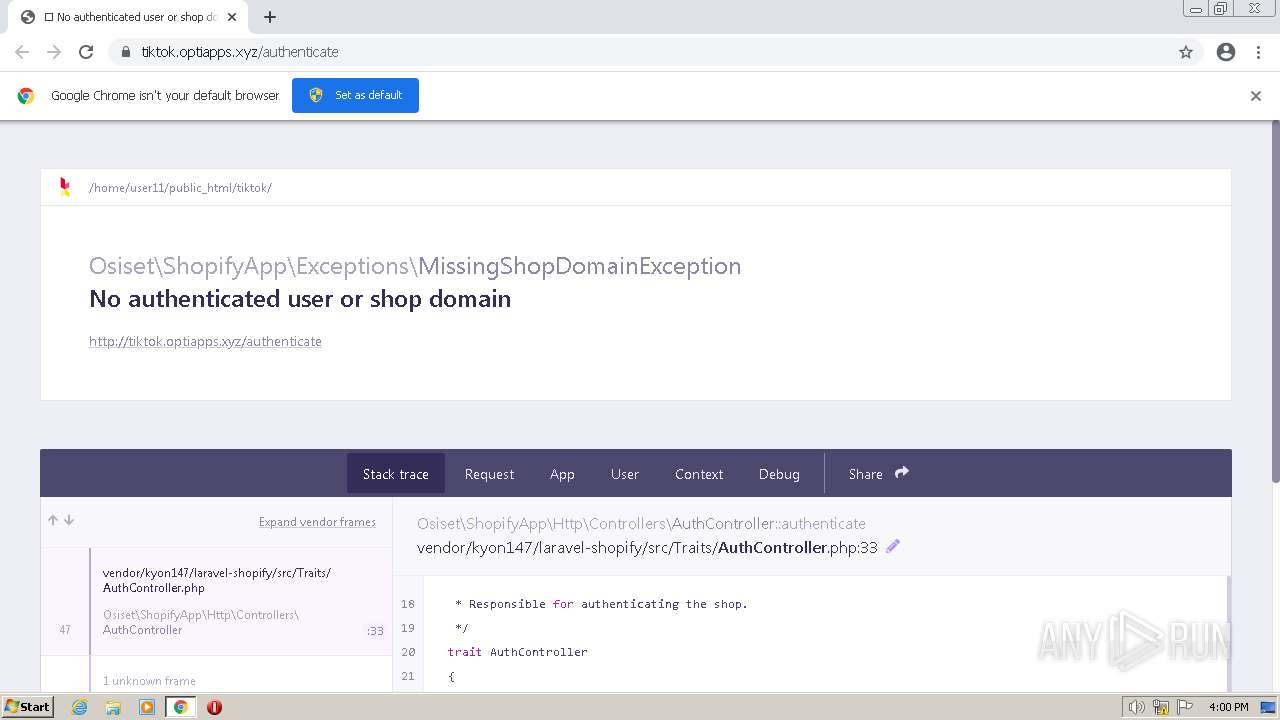The image size is (1280, 720).
Task: Open a new browser tab
Action: 270,17
